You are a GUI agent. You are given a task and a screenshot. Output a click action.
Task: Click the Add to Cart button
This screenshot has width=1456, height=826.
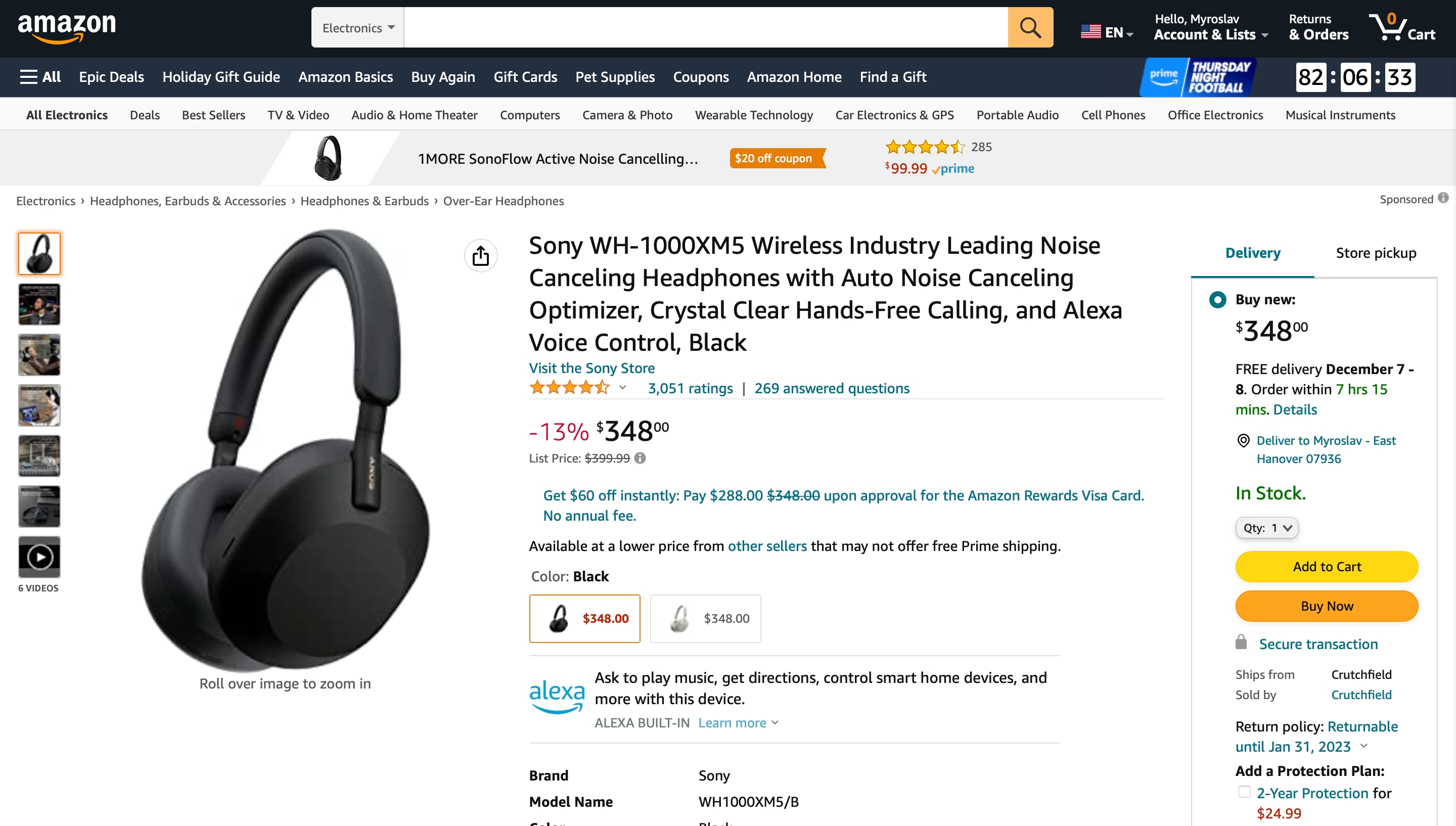[x=1326, y=566]
